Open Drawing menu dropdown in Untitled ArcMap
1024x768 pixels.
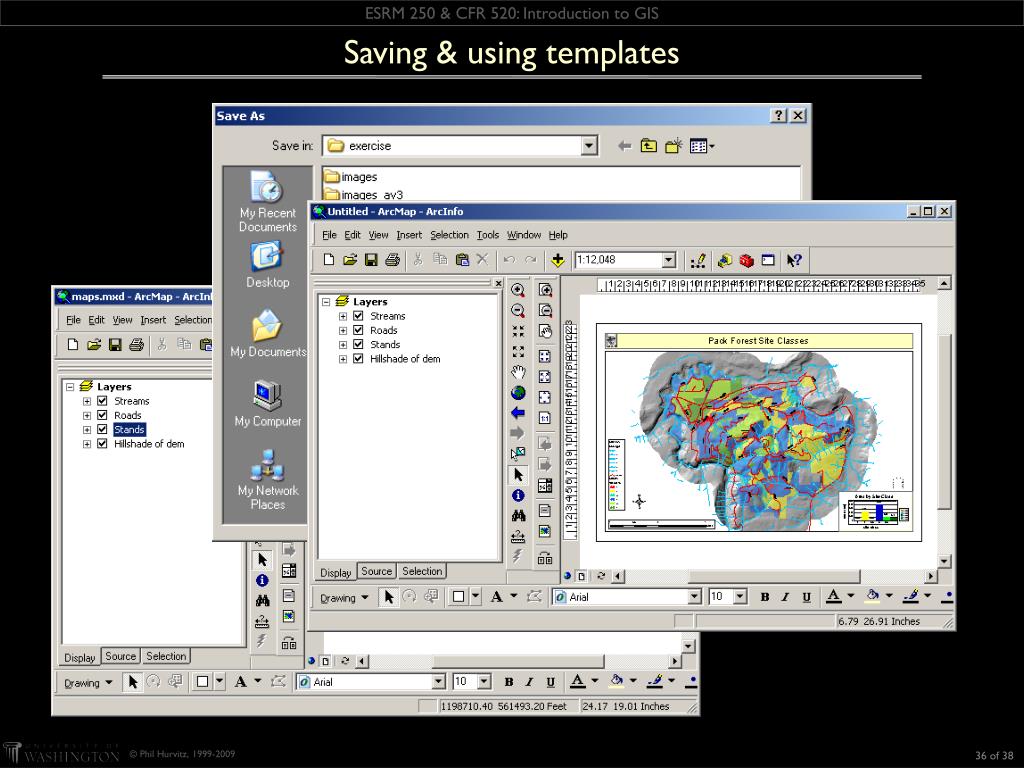click(344, 598)
